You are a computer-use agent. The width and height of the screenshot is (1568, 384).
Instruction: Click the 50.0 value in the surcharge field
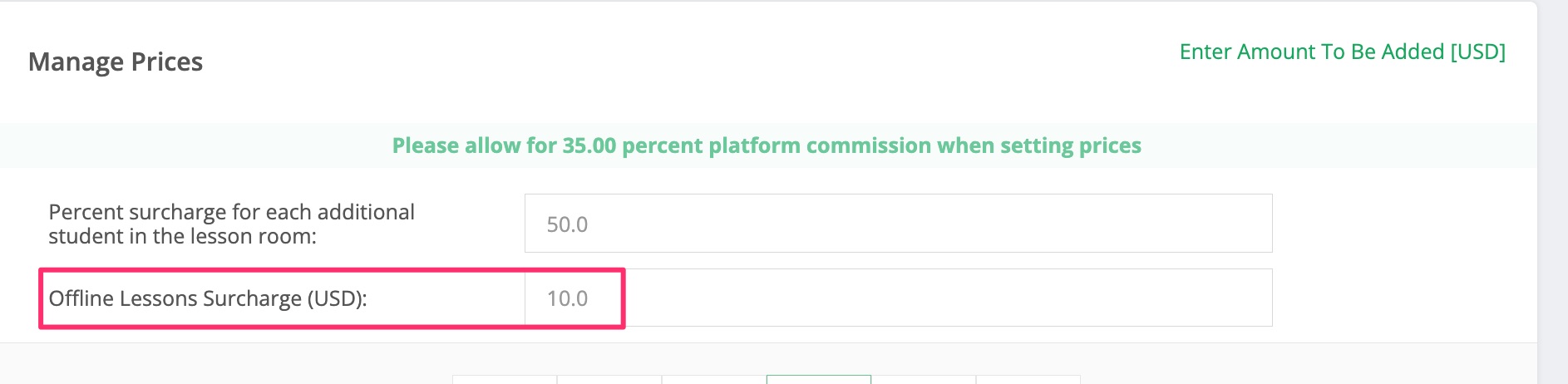(x=567, y=224)
